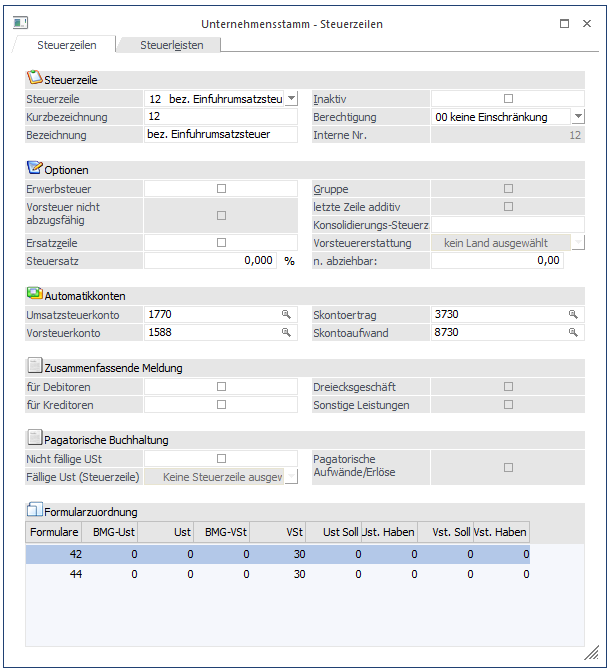The height and width of the screenshot is (670, 611).
Task: Click the Bezeichnung text field
Action: tap(220, 135)
